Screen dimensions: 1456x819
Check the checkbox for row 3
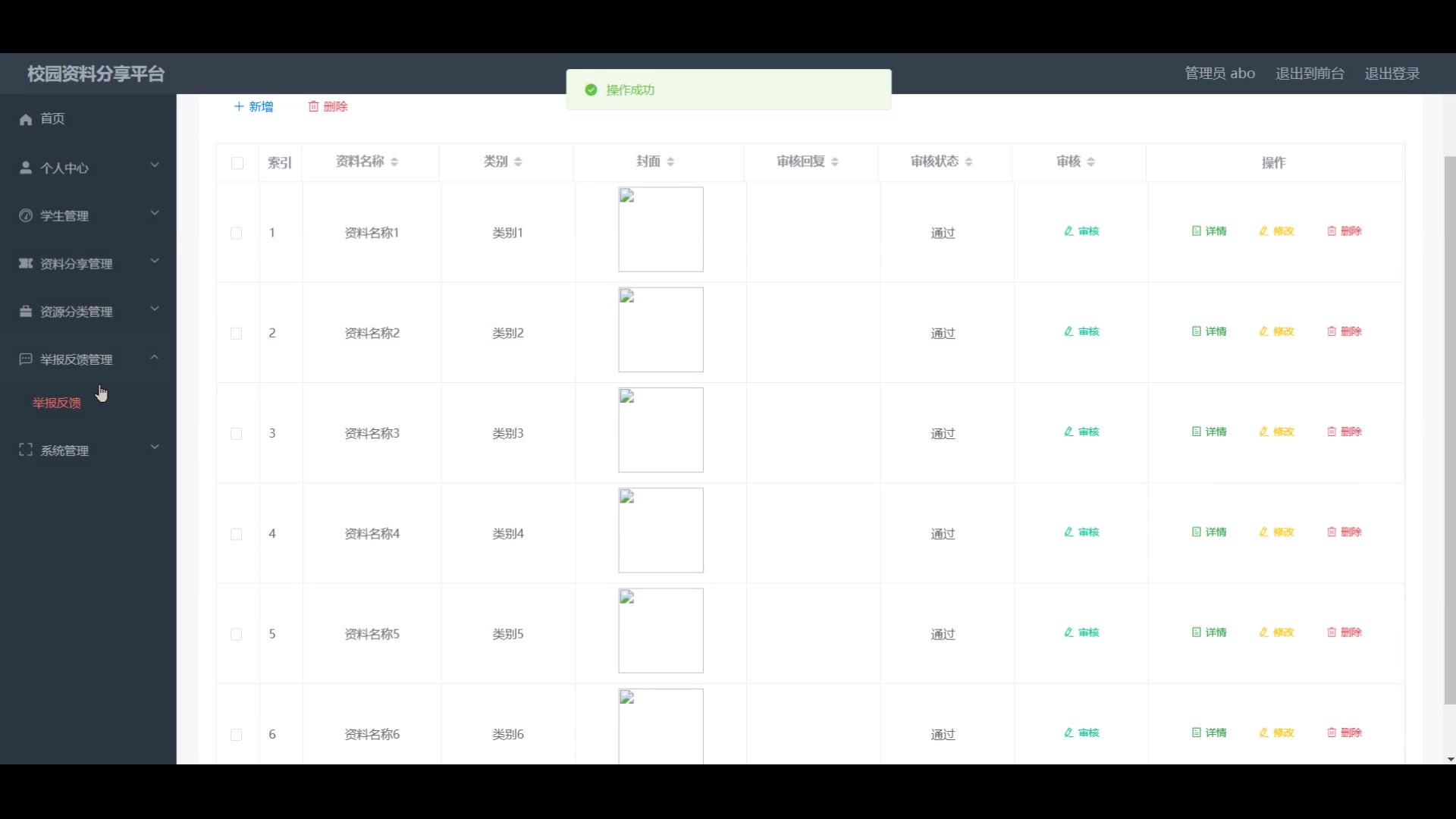pyautogui.click(x=237, y=434)
